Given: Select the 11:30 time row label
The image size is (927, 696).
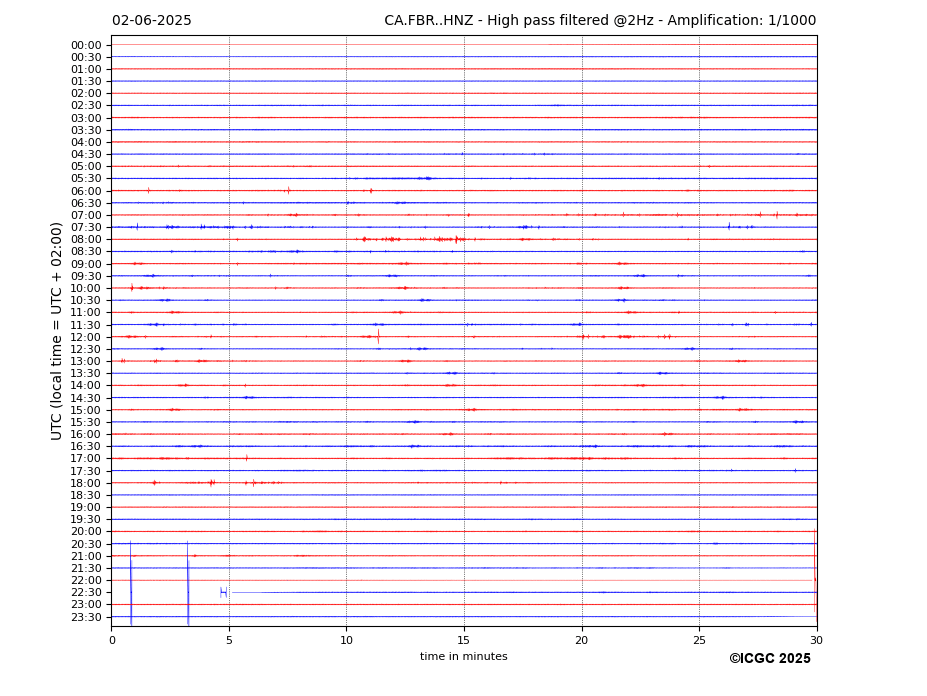Looking at the screenshot, I should pos(86,325).
